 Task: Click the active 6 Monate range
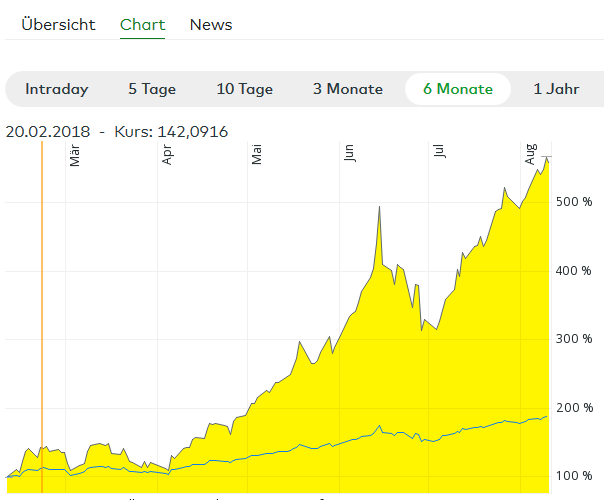[458, 89]
